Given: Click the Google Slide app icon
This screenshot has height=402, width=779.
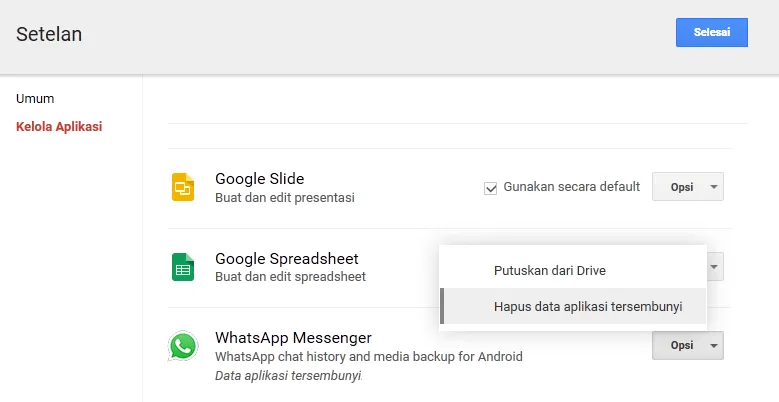Looking at the screenshot, I should [x=183, y=187].
